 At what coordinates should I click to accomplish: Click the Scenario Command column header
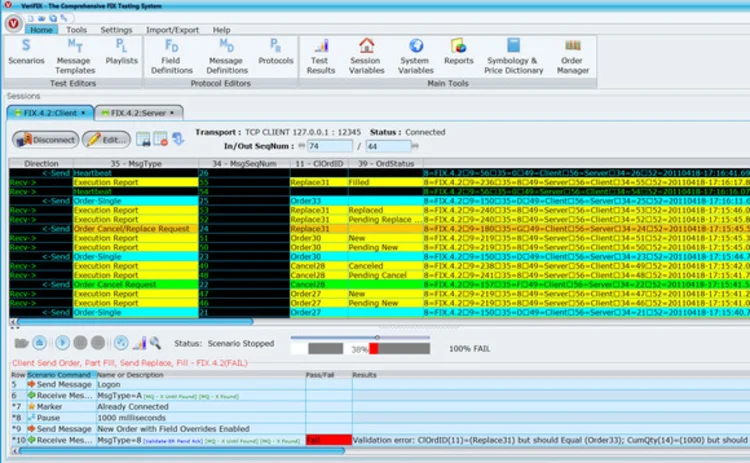61,375
